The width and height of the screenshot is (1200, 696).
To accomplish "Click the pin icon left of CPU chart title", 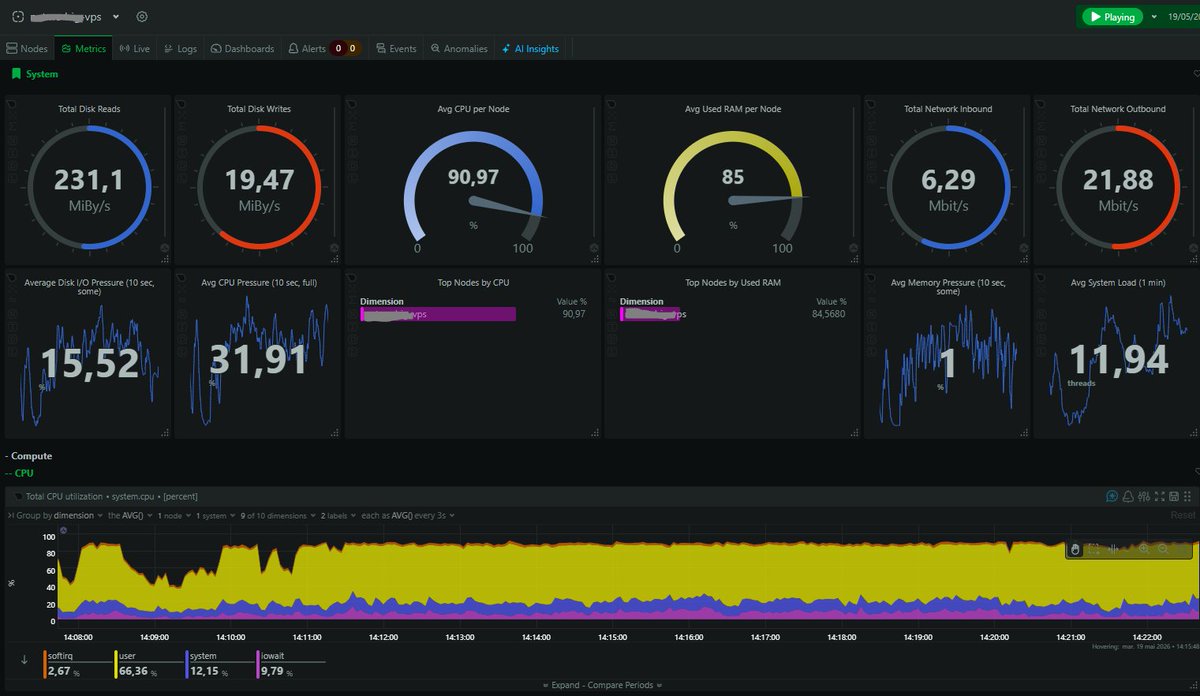I will pos(17,496).
